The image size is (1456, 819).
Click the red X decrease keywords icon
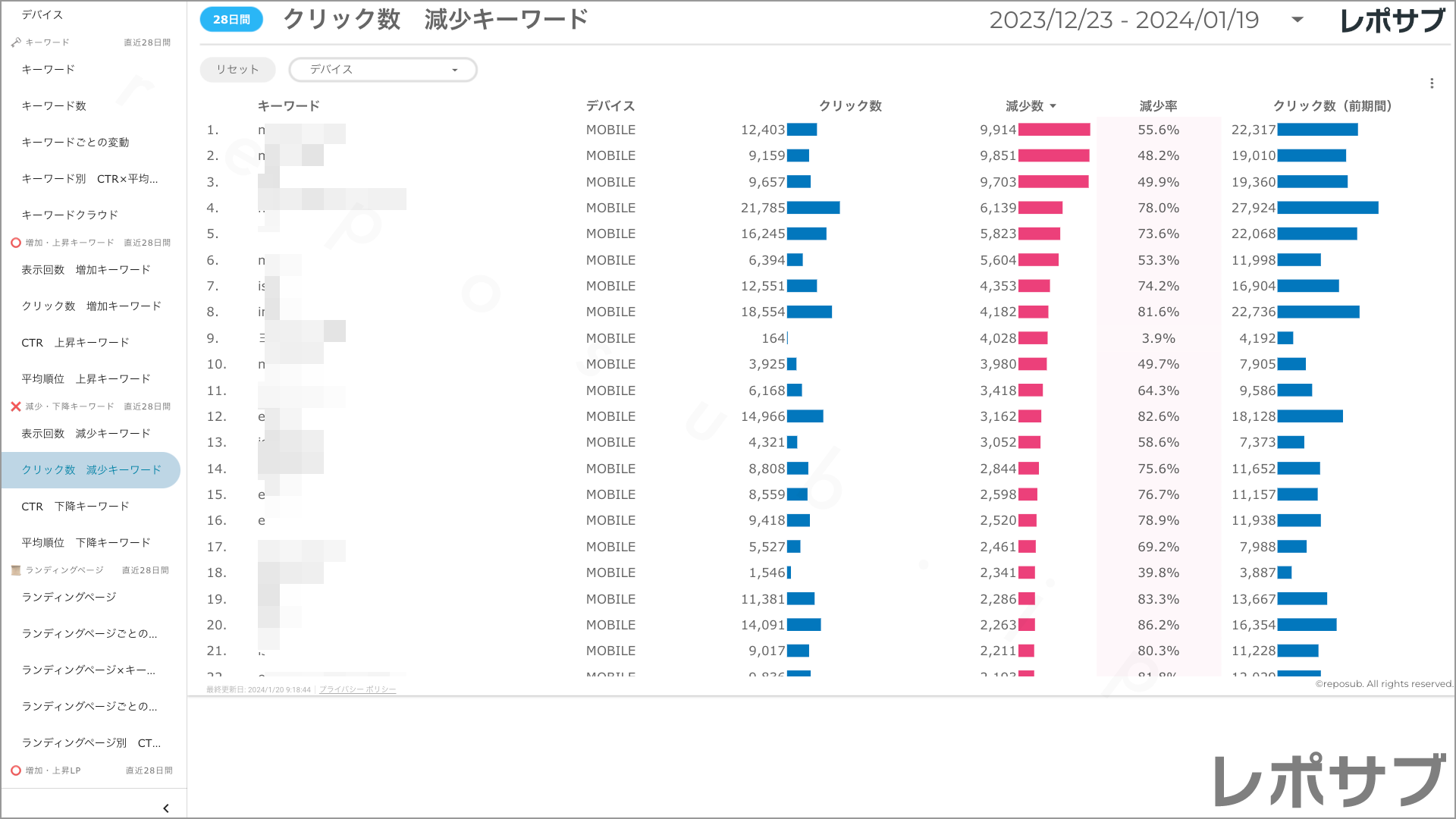pos(16,406)
